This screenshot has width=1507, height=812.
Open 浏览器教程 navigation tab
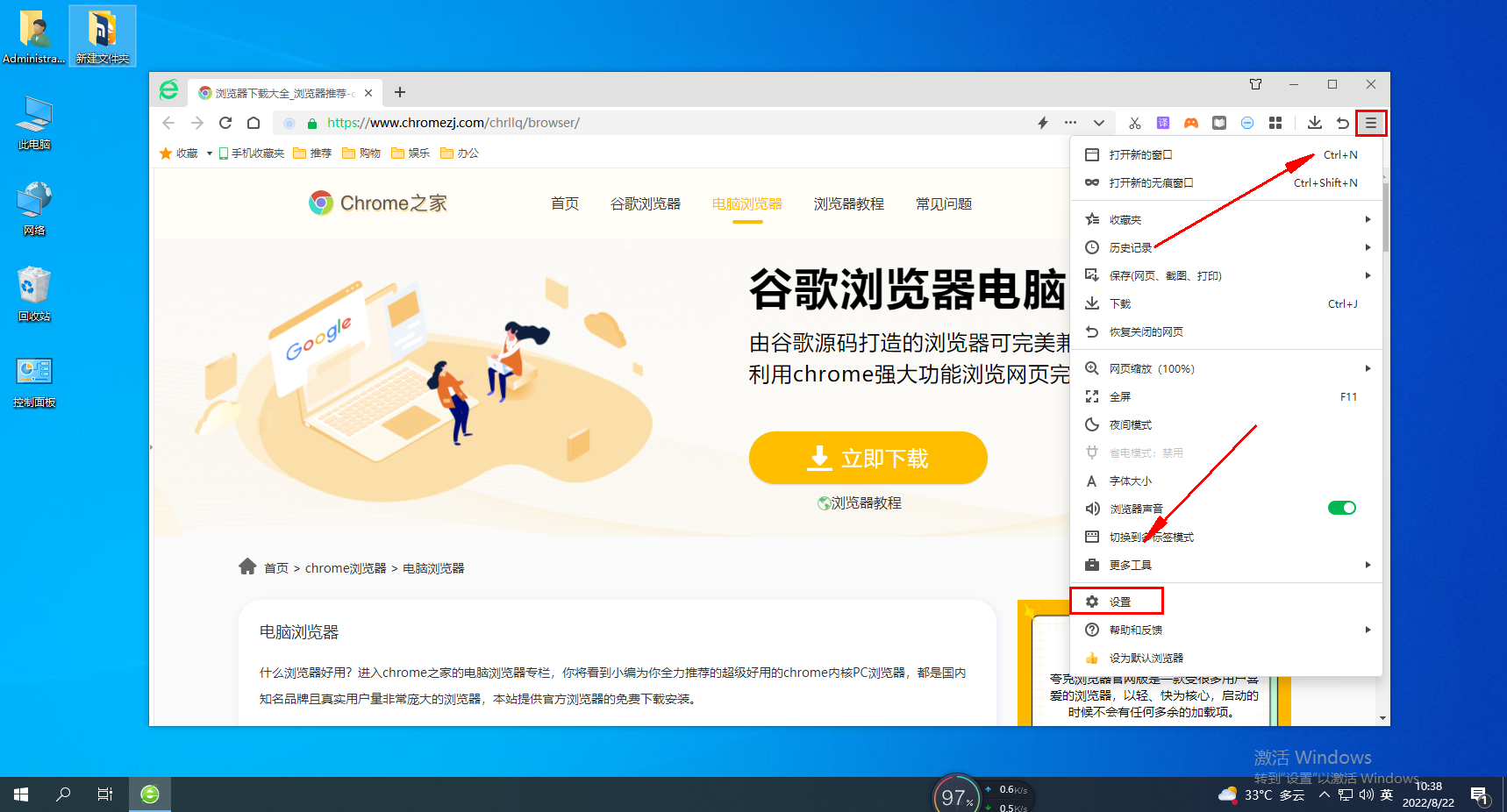849,203
